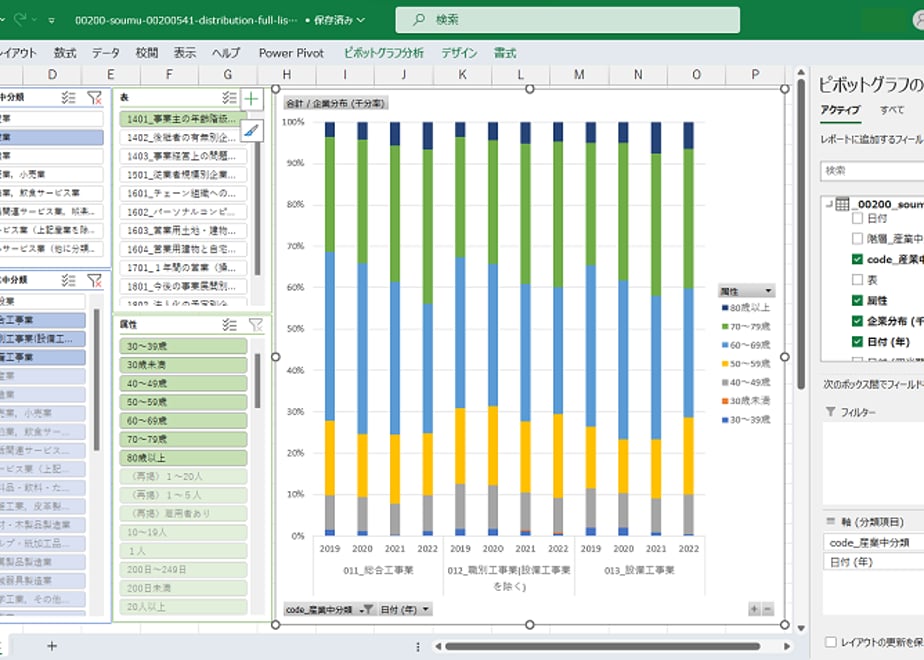
Task: Check the 日付 field checkbox
Action: click(x=857, y=218)
